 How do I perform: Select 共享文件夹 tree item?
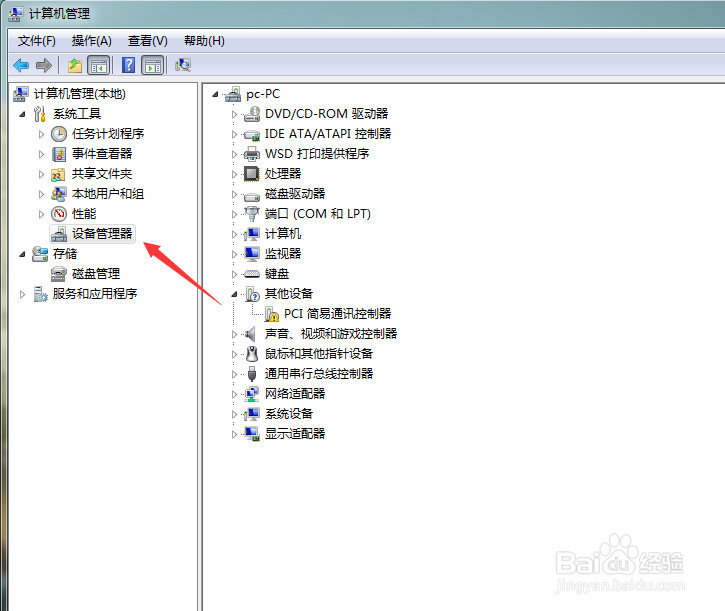pyautogui.click(x=102, y=174)
